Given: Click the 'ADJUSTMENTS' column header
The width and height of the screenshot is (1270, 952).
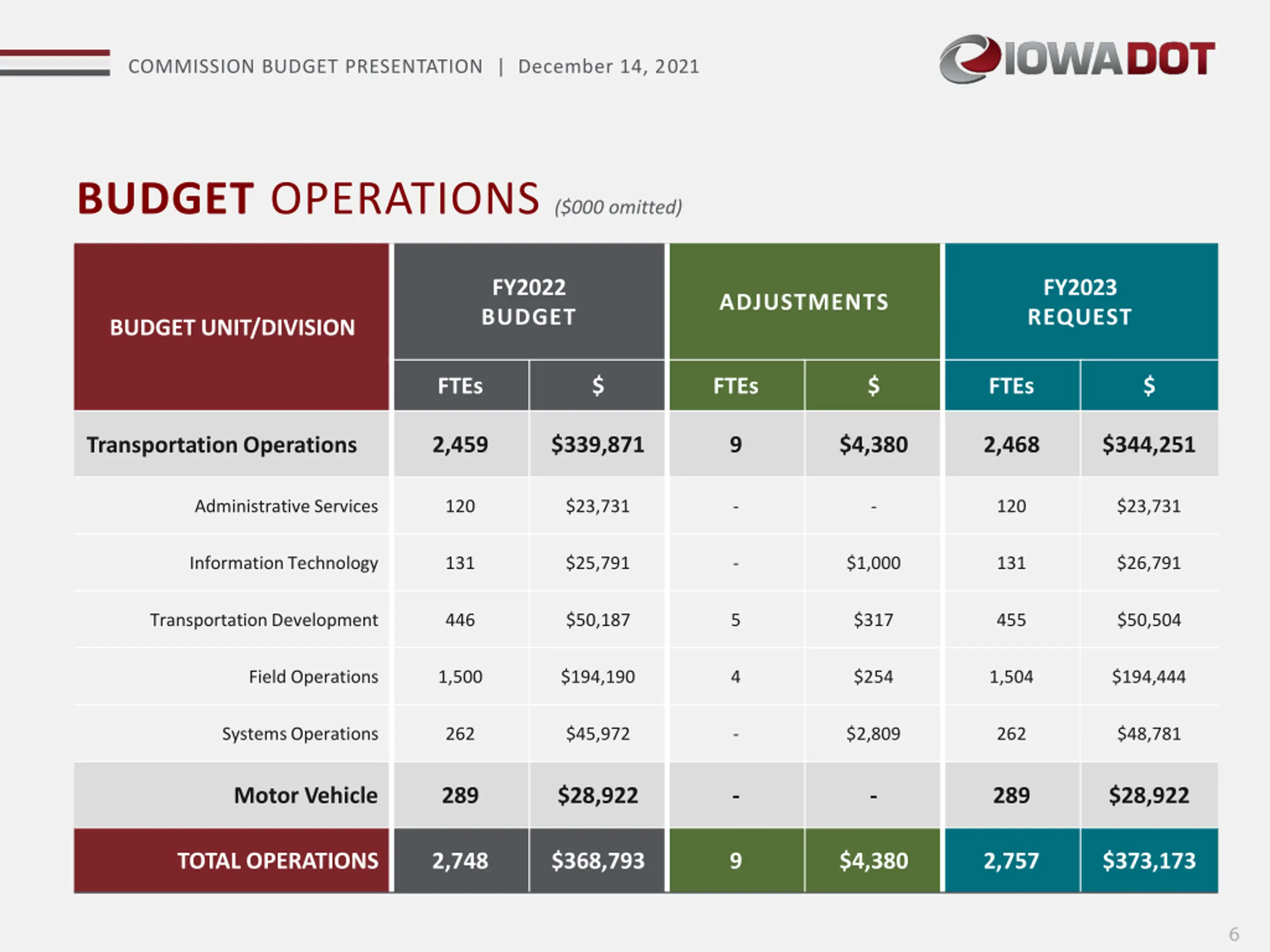Looking at the screenshot, I should pyautogui.click(x=804, y=302).
